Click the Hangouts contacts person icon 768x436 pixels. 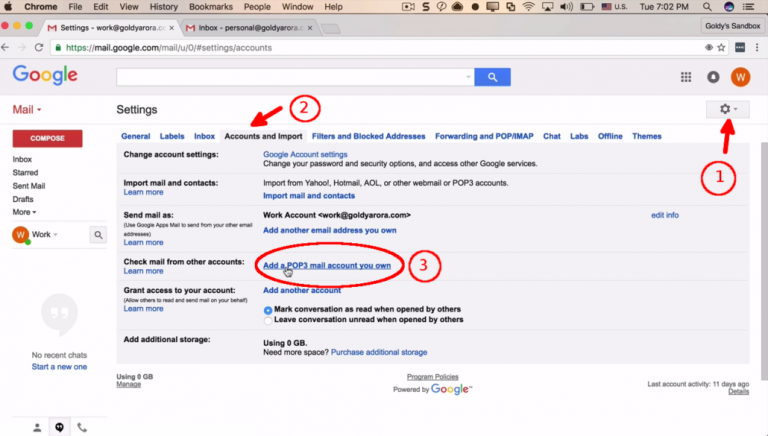(x=37, y=428)
